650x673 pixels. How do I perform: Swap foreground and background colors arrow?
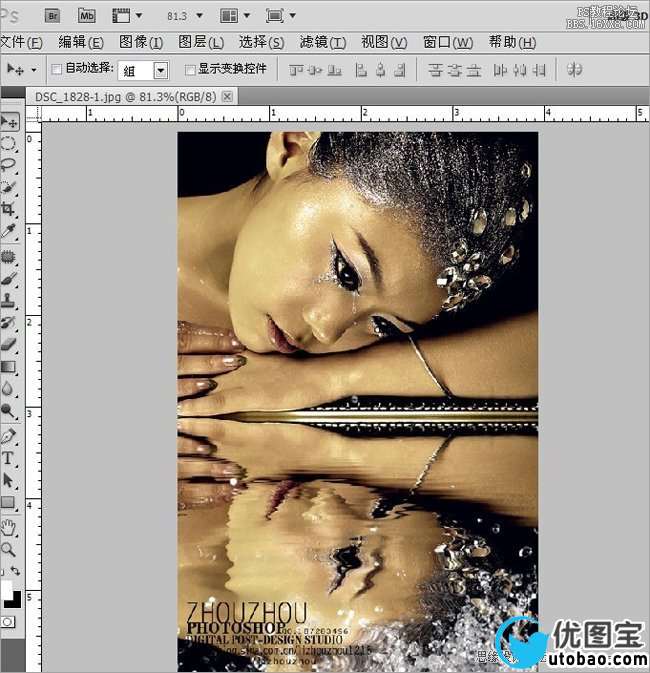point(15,571)
